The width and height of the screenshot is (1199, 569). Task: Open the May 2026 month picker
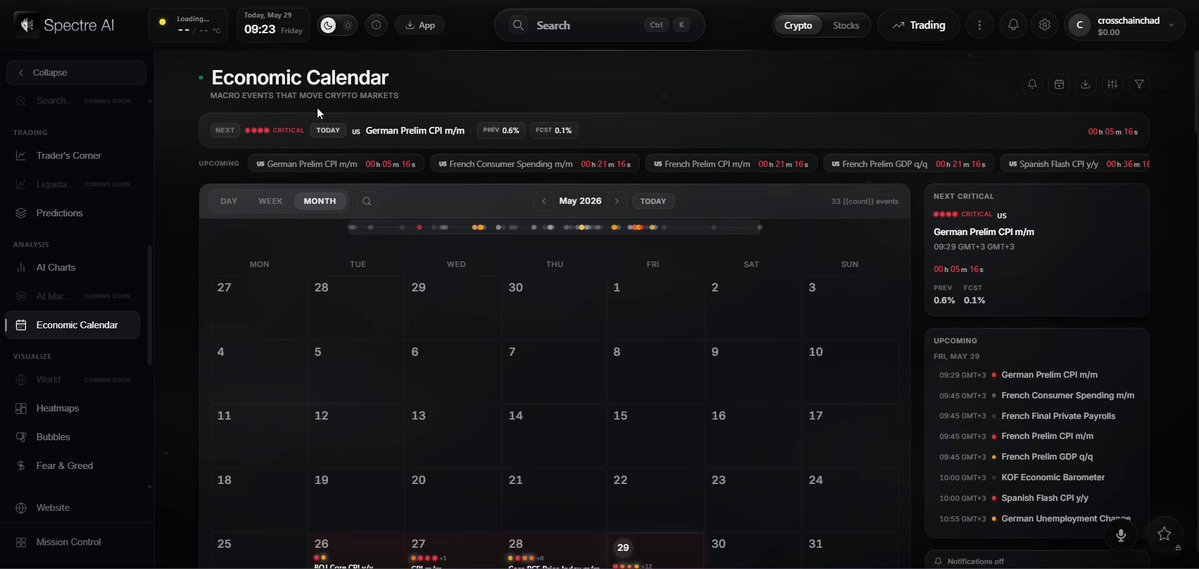coord(580,201)
